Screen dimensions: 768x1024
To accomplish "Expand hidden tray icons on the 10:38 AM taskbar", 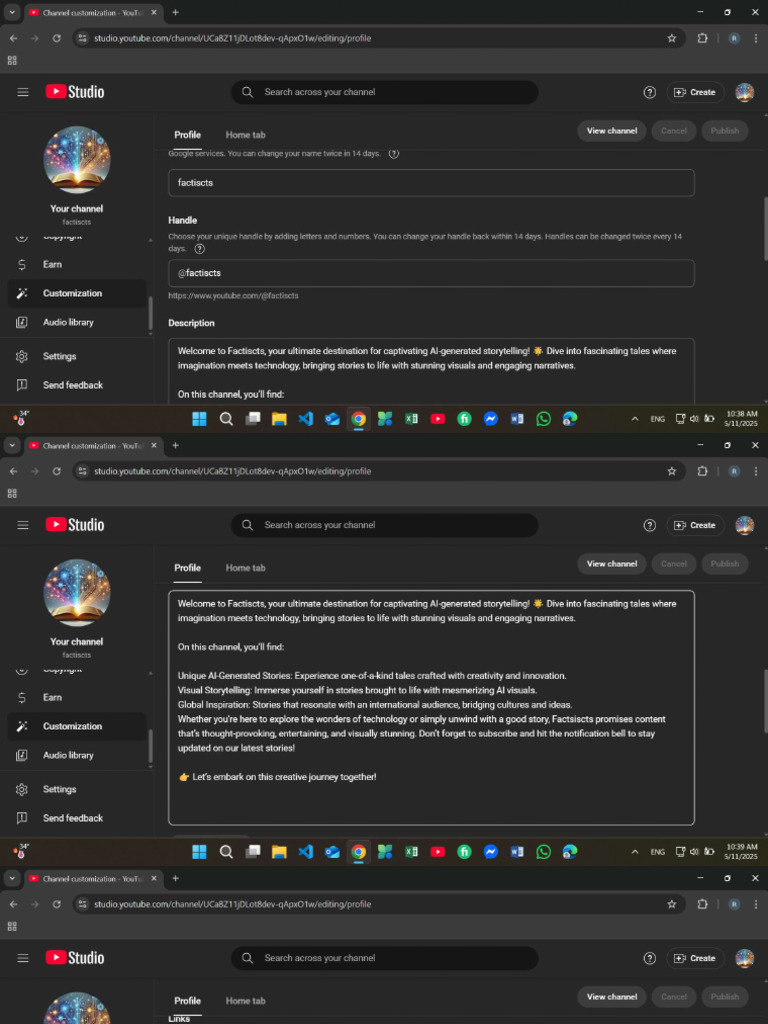I will click(x=634, y=419).
